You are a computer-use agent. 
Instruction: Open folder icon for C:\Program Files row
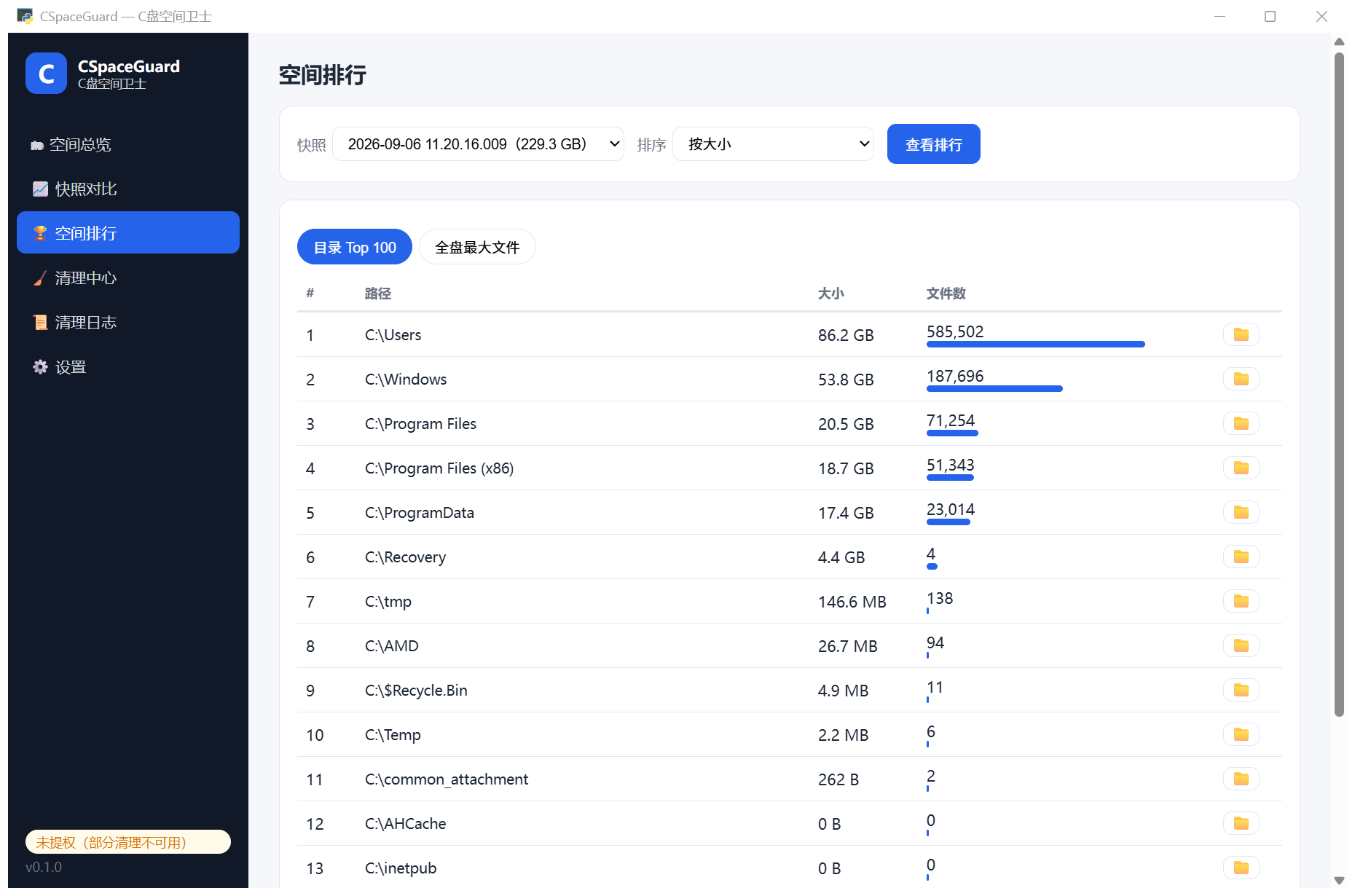(1241, 423)
